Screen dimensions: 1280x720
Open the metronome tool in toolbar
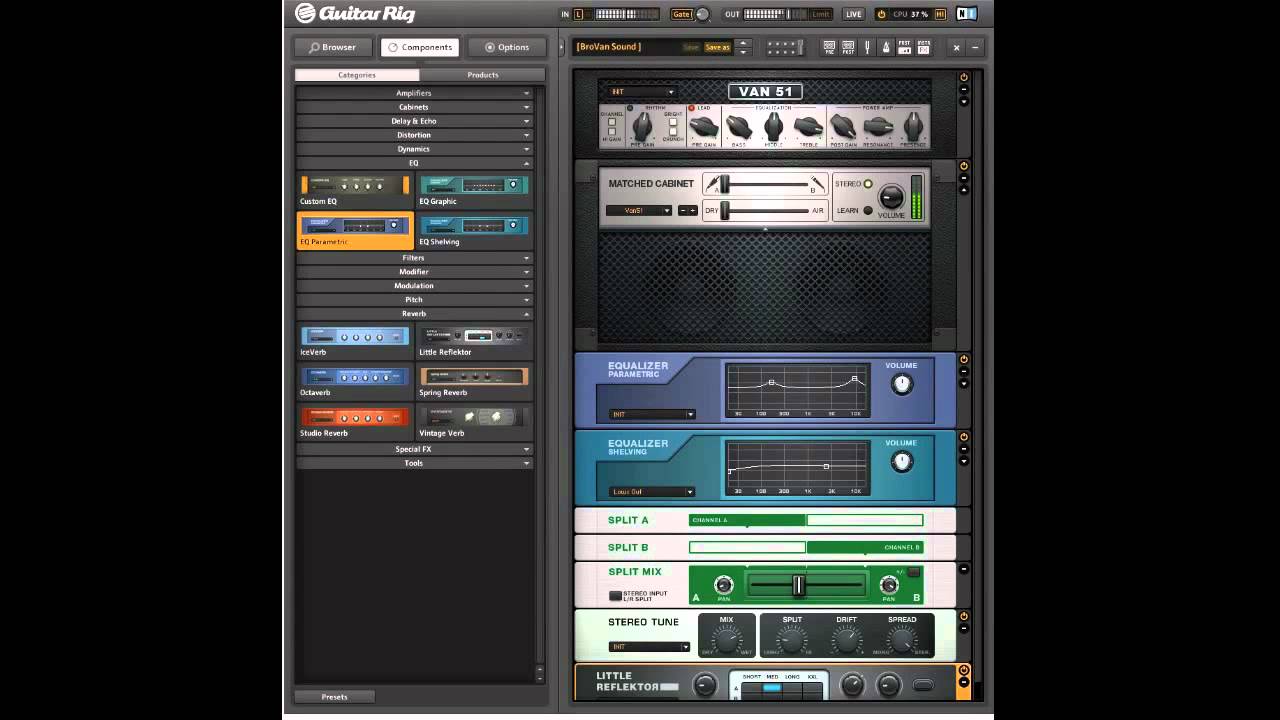[886, 47]
